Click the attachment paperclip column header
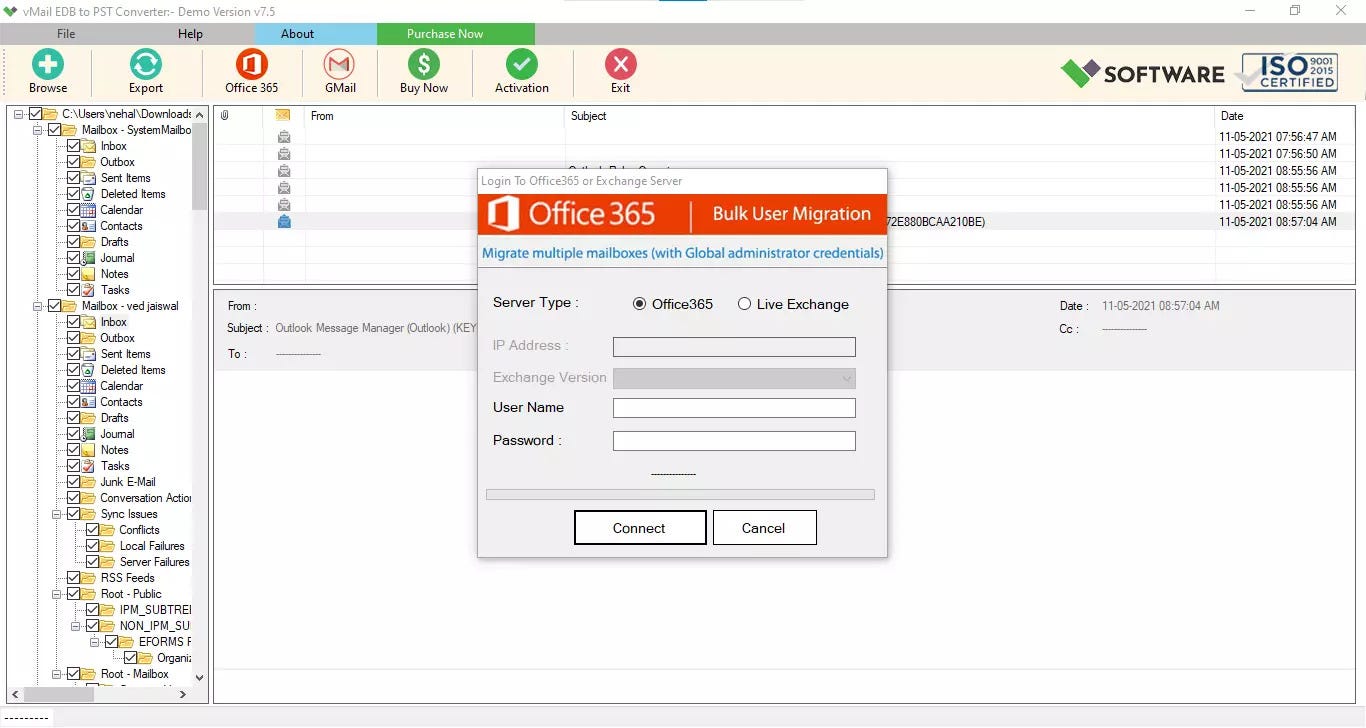The image size is (1366, 728). click(224, 116)
